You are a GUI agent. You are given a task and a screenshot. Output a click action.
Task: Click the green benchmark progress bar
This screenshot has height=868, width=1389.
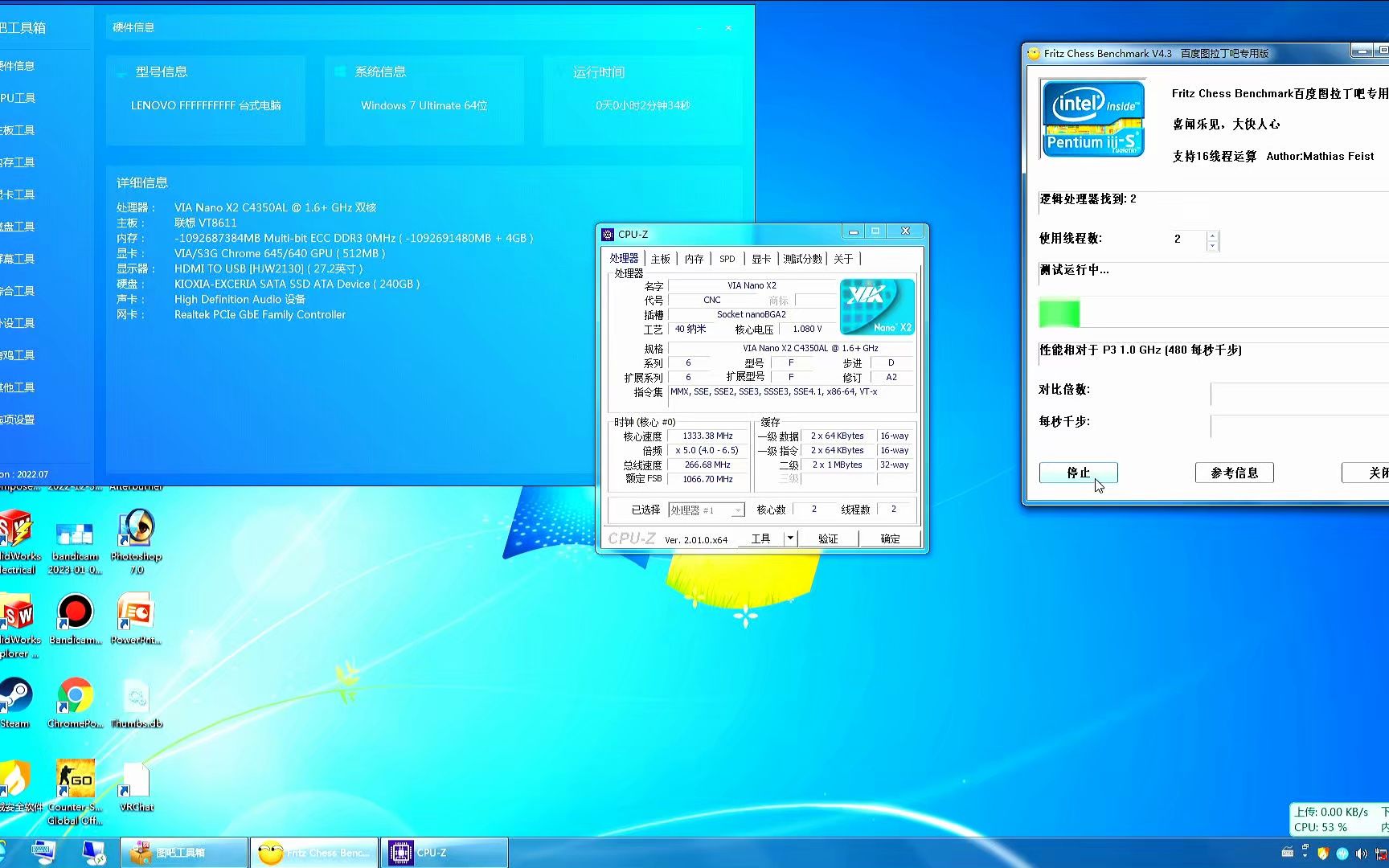[1059, 313]
